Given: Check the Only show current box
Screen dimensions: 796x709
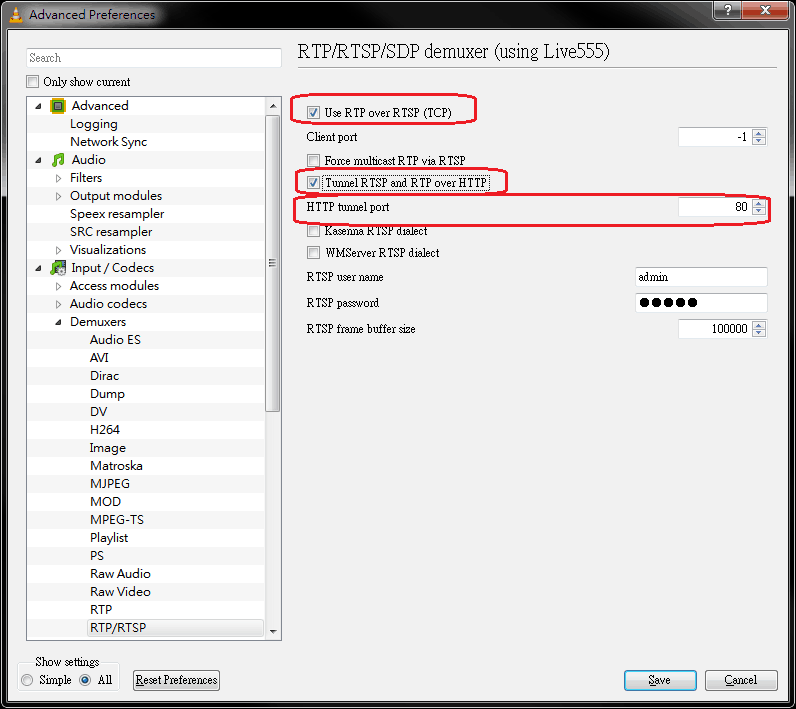Looking at the screenshot, I should point(32,81).
